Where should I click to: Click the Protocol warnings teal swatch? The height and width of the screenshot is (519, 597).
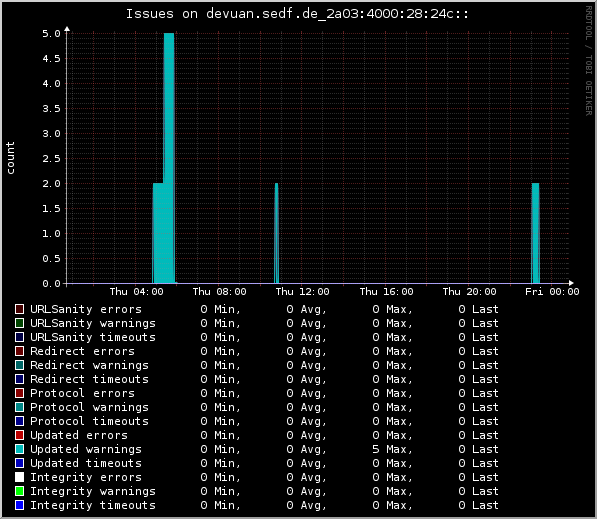19,407
